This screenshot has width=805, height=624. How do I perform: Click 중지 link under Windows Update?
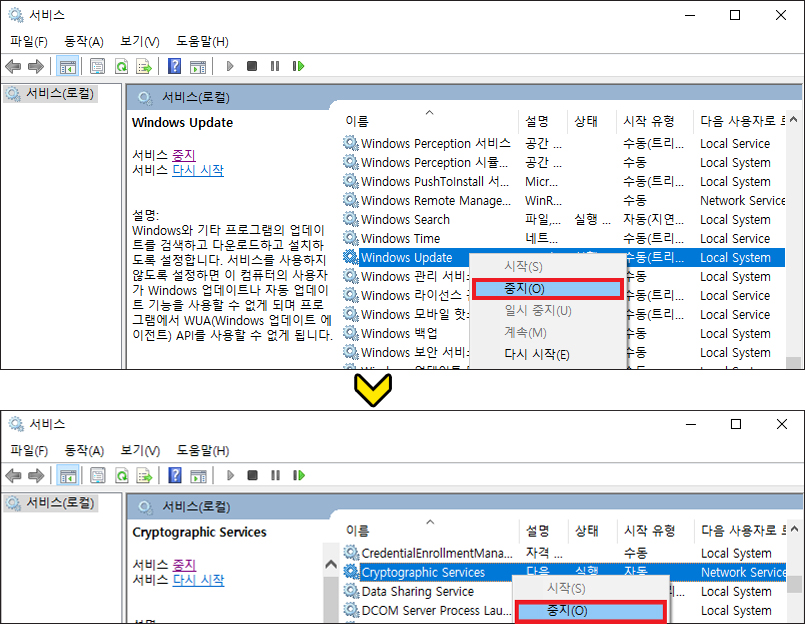(184, 155)
